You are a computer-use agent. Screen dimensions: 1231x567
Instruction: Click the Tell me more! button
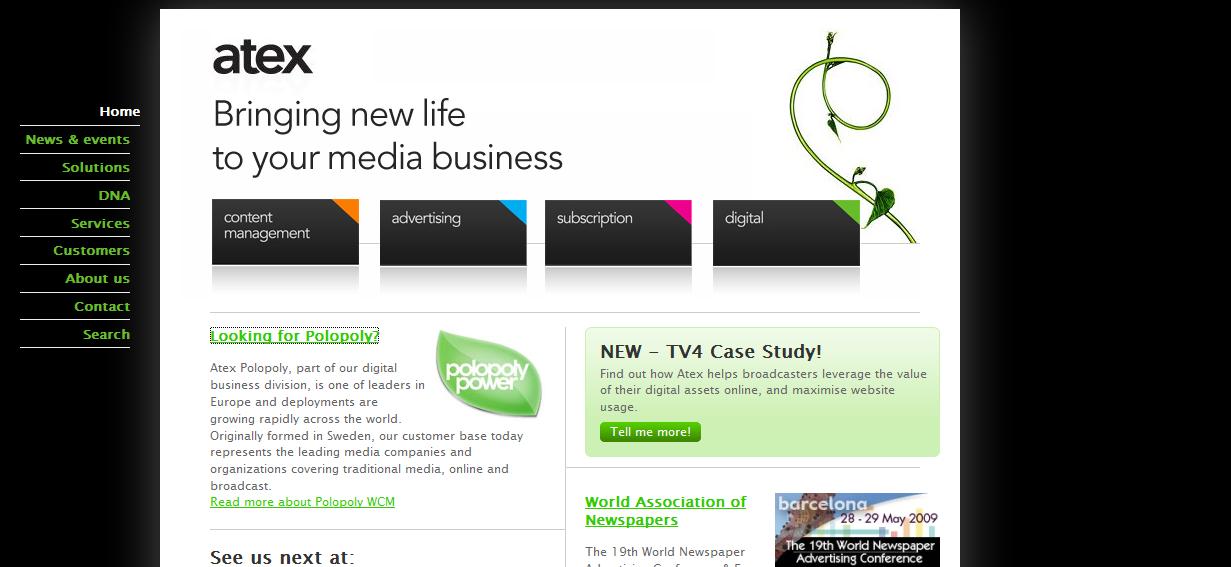[x=650, y=432]
